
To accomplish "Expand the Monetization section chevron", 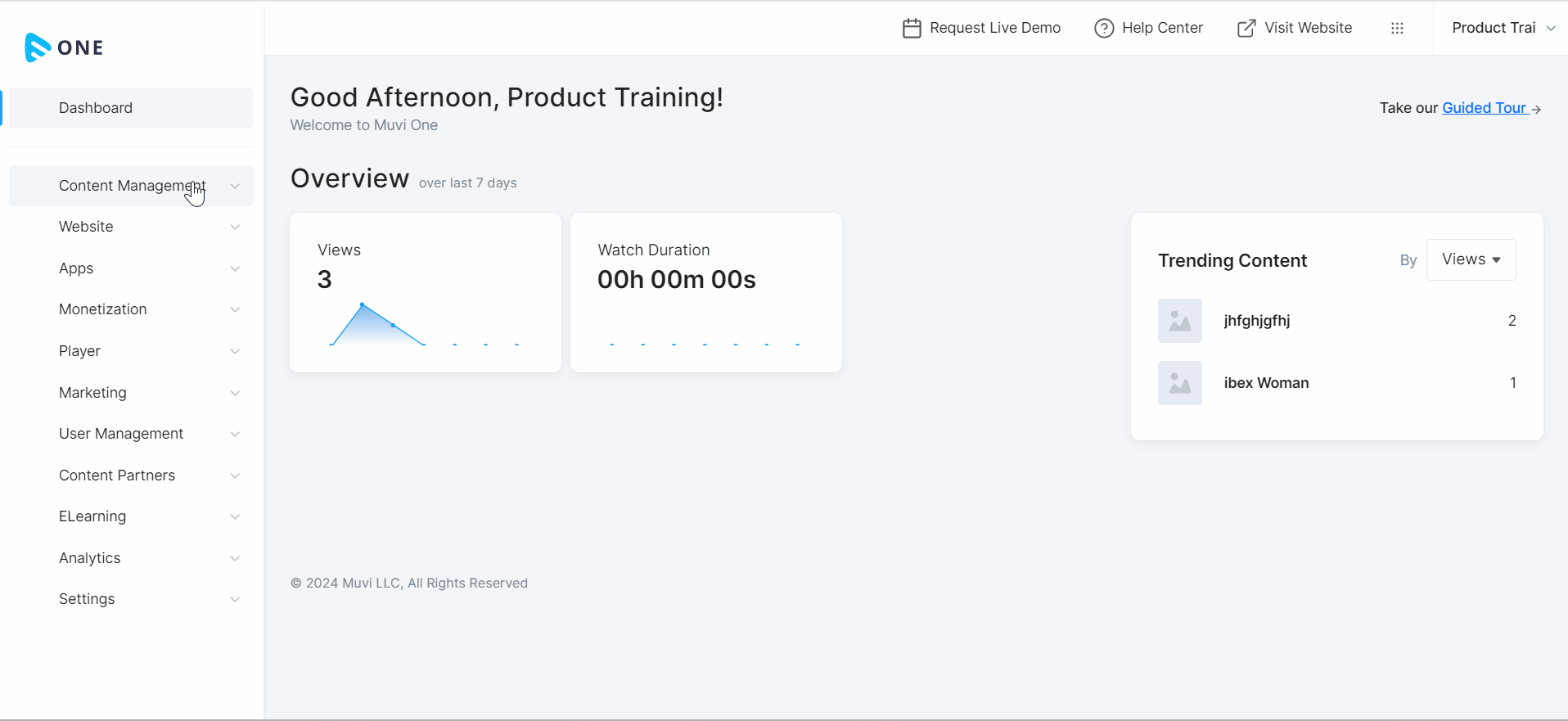I will click(x=235, y=309).
